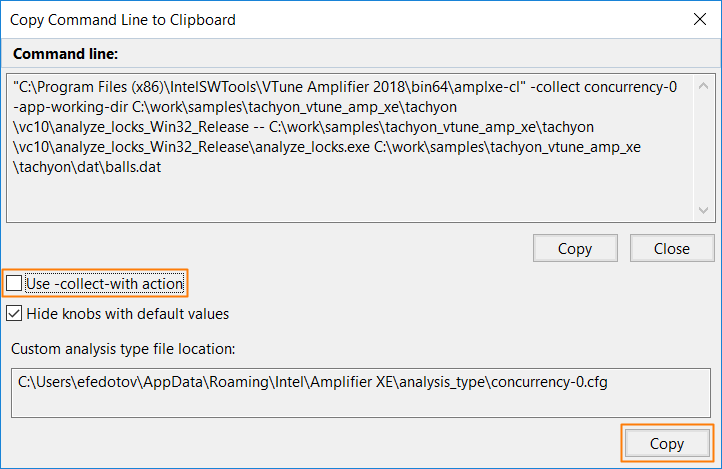This screenshot has height=469, width=722.
Task: Click the scroll down arrow in the command line box
Action: (x=703, y=210)
